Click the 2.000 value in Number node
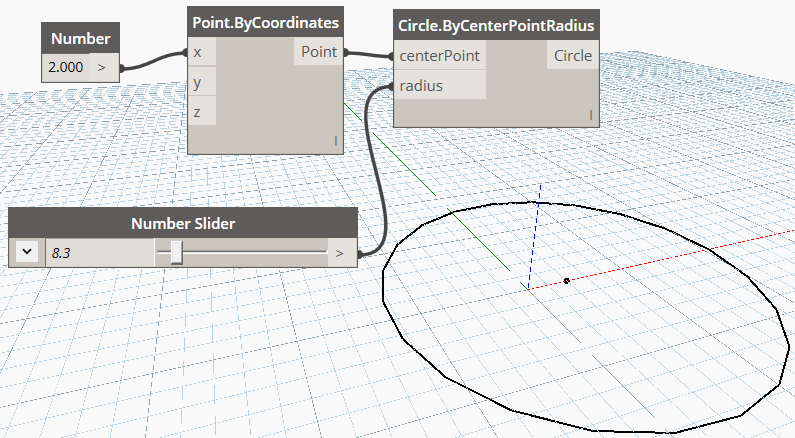The width and height of the screenshot is (795, 438). point(66,67)
